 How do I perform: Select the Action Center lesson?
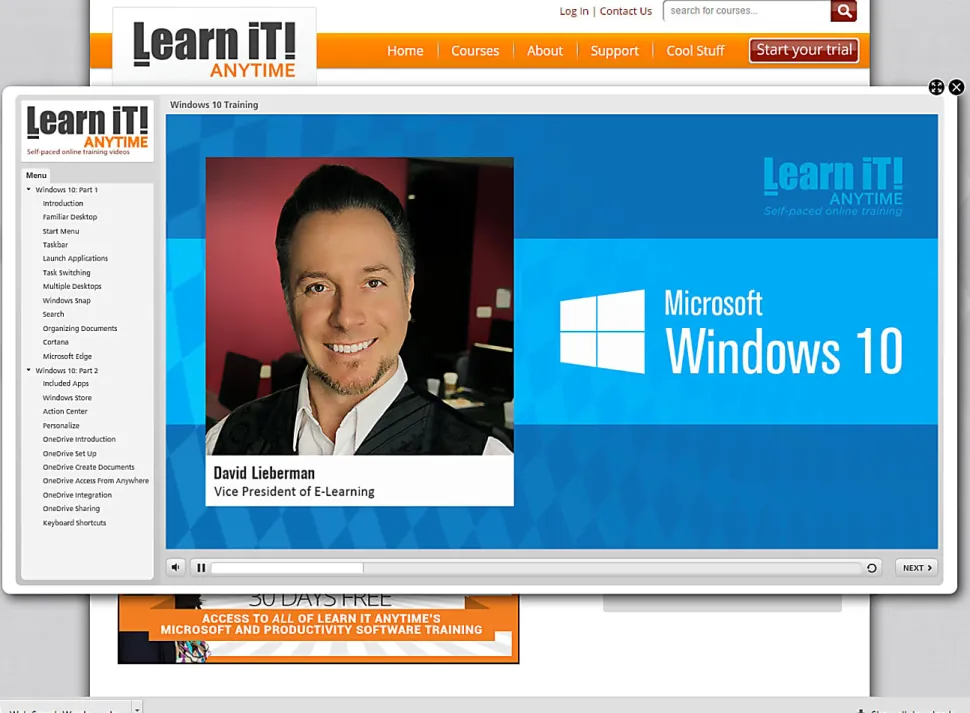[x=65, y=411]
